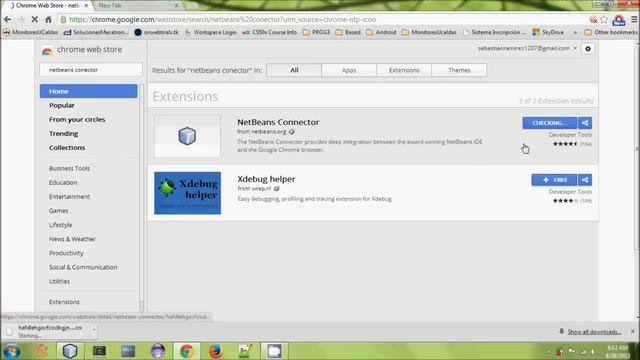This screenshot has width=640, height=360.
Task: Open the Popular section
Action: 62,105
